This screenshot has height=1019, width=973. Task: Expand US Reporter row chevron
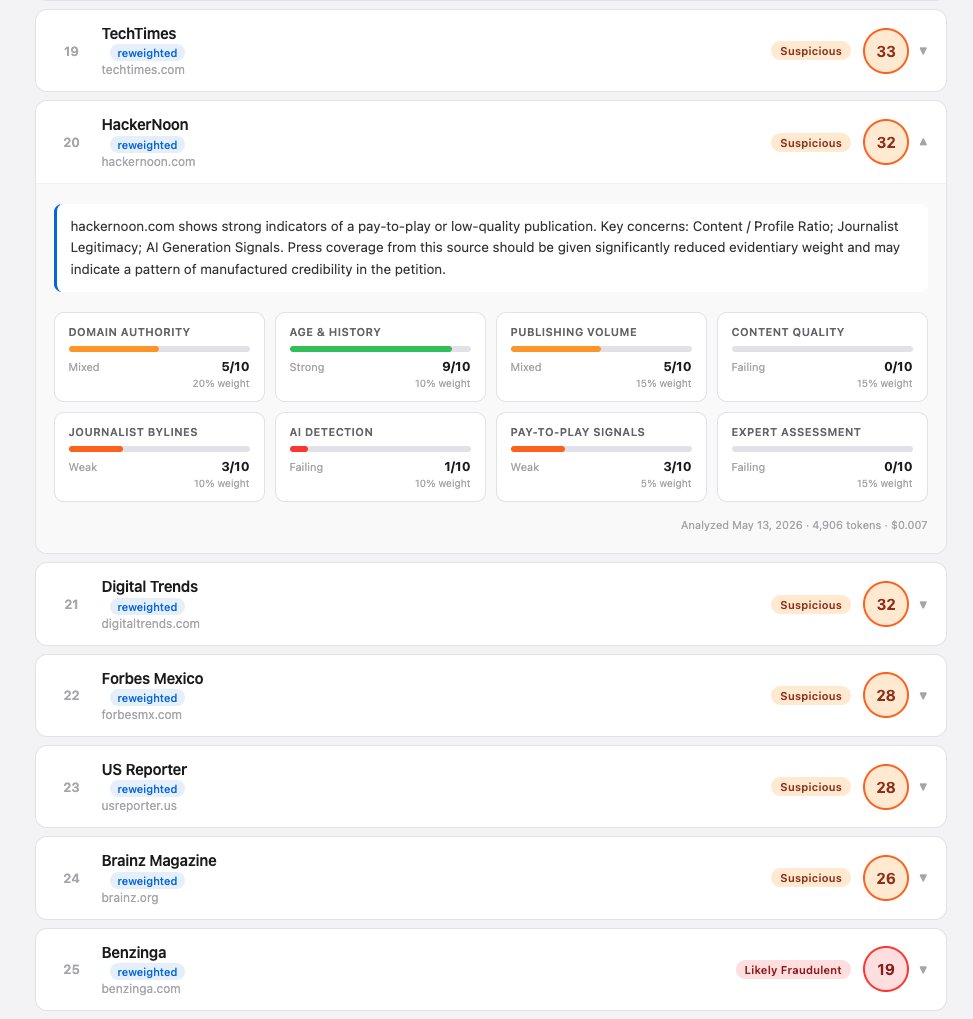[922, 786]
